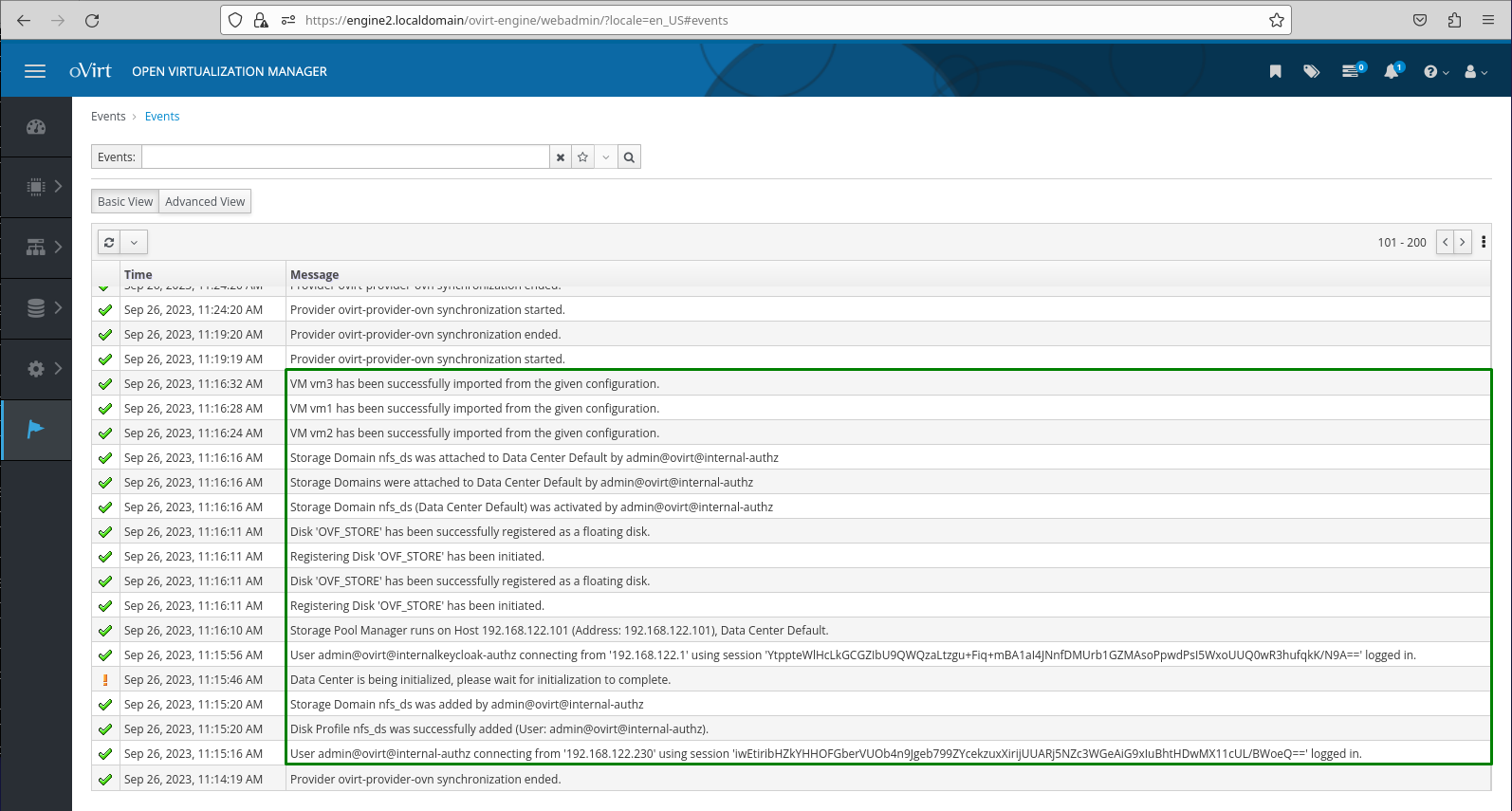Open the Tags icon in header
Screen dimensions: 1512x811
pyautogui.click(x=1311, y=71)
